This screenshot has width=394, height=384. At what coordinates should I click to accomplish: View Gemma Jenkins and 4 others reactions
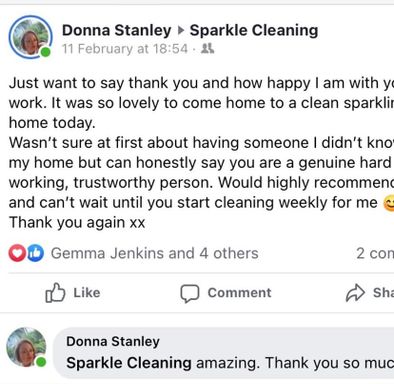[154, 253]
